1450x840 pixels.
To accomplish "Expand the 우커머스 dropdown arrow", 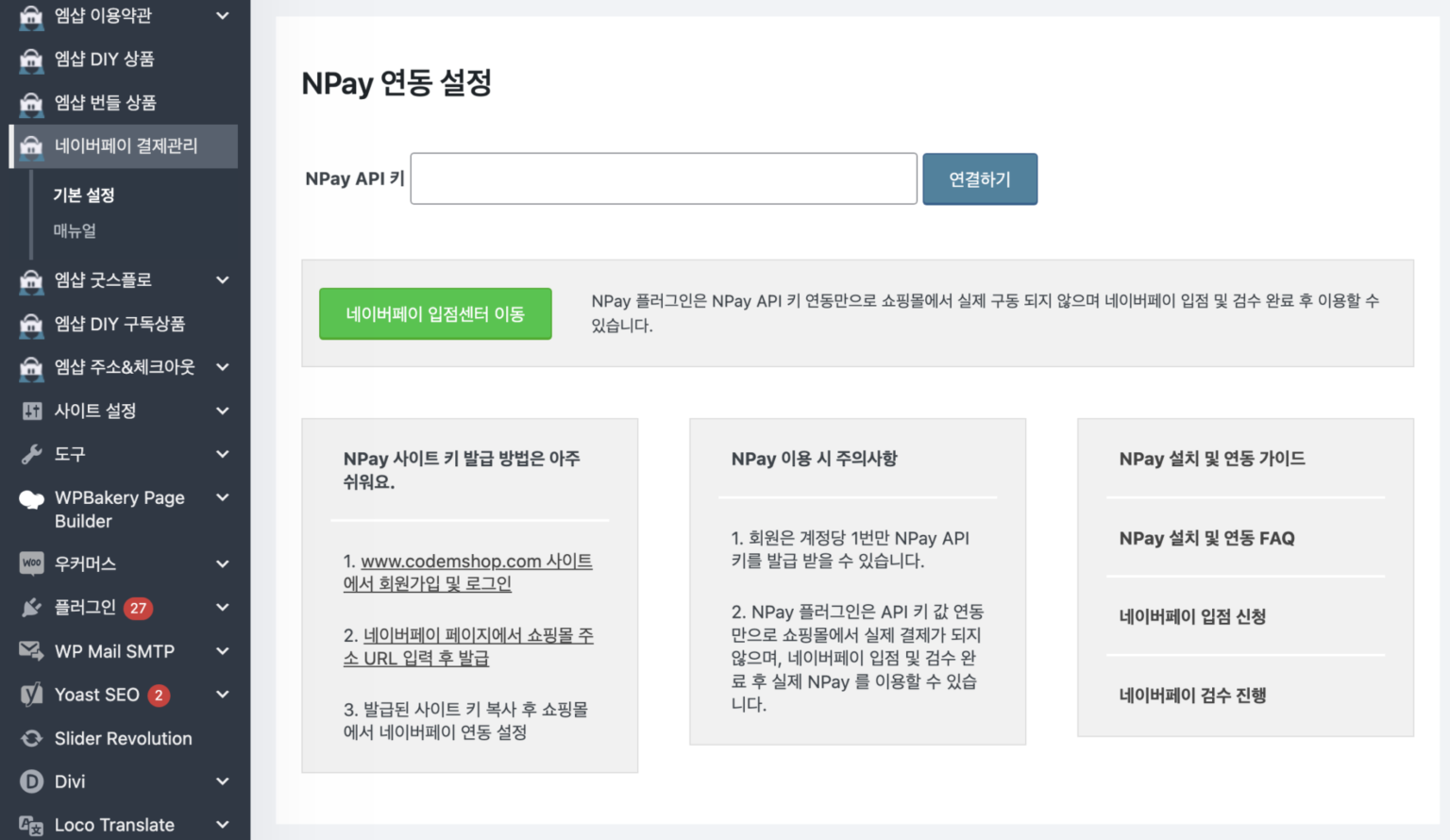I will [x=223, y=563].
